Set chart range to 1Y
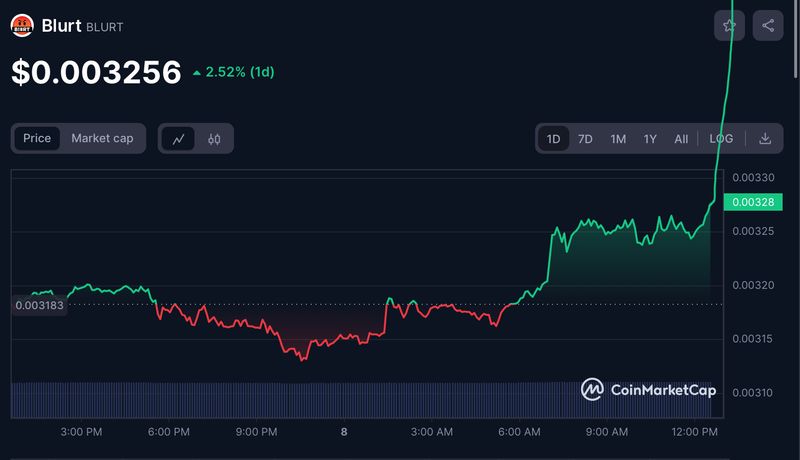 click(x=650, y=139)
